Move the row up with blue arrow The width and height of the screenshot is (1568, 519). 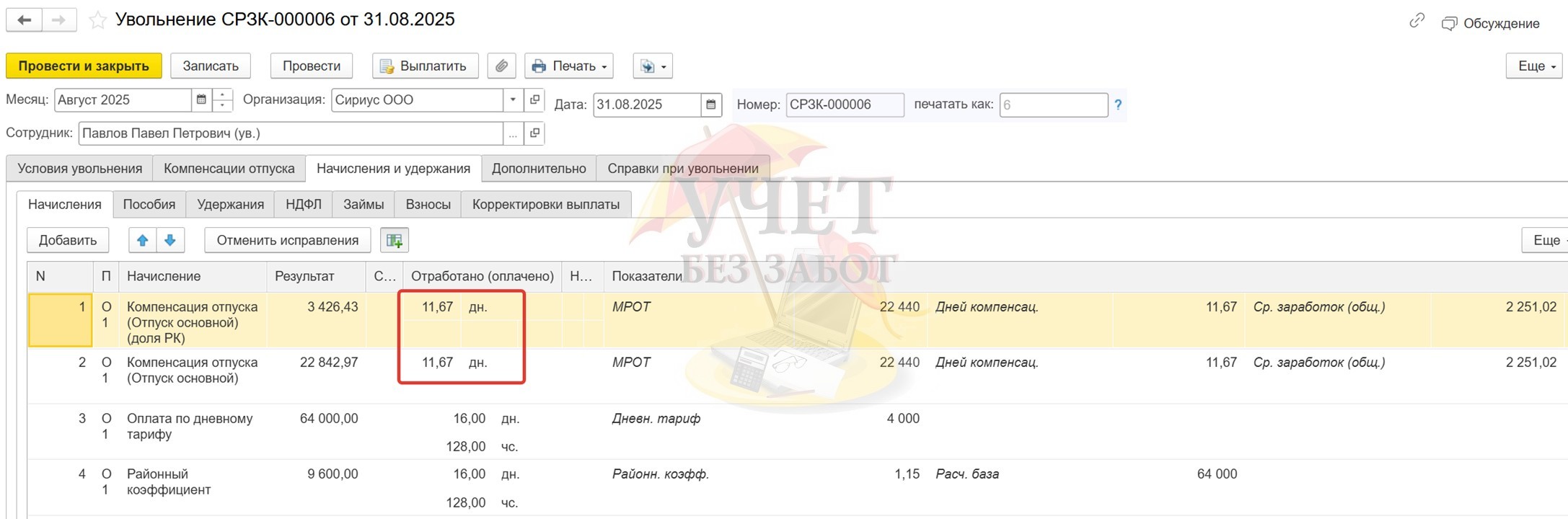point(143,241)
